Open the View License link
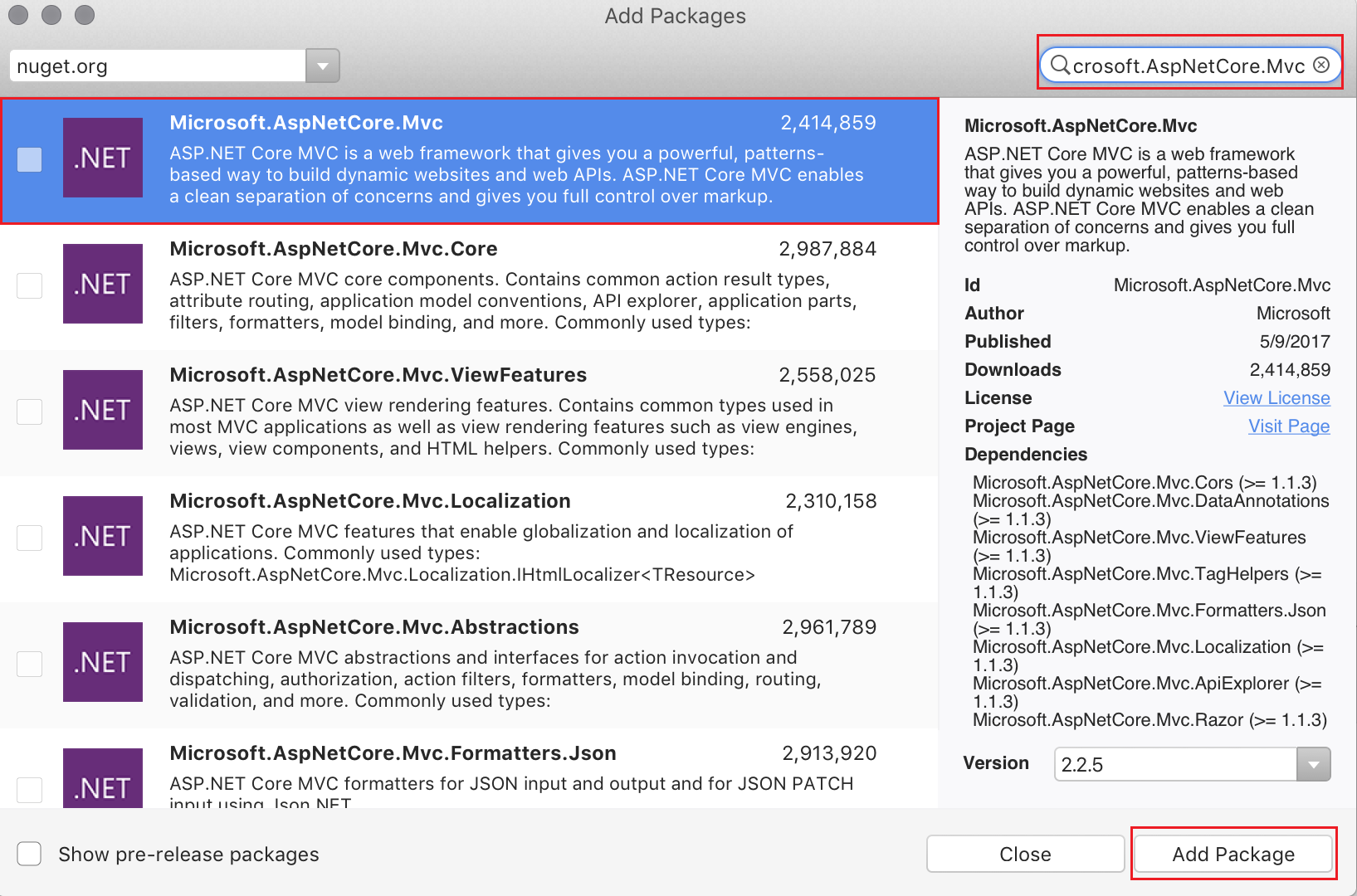1357x896 pixels. 1276,398
